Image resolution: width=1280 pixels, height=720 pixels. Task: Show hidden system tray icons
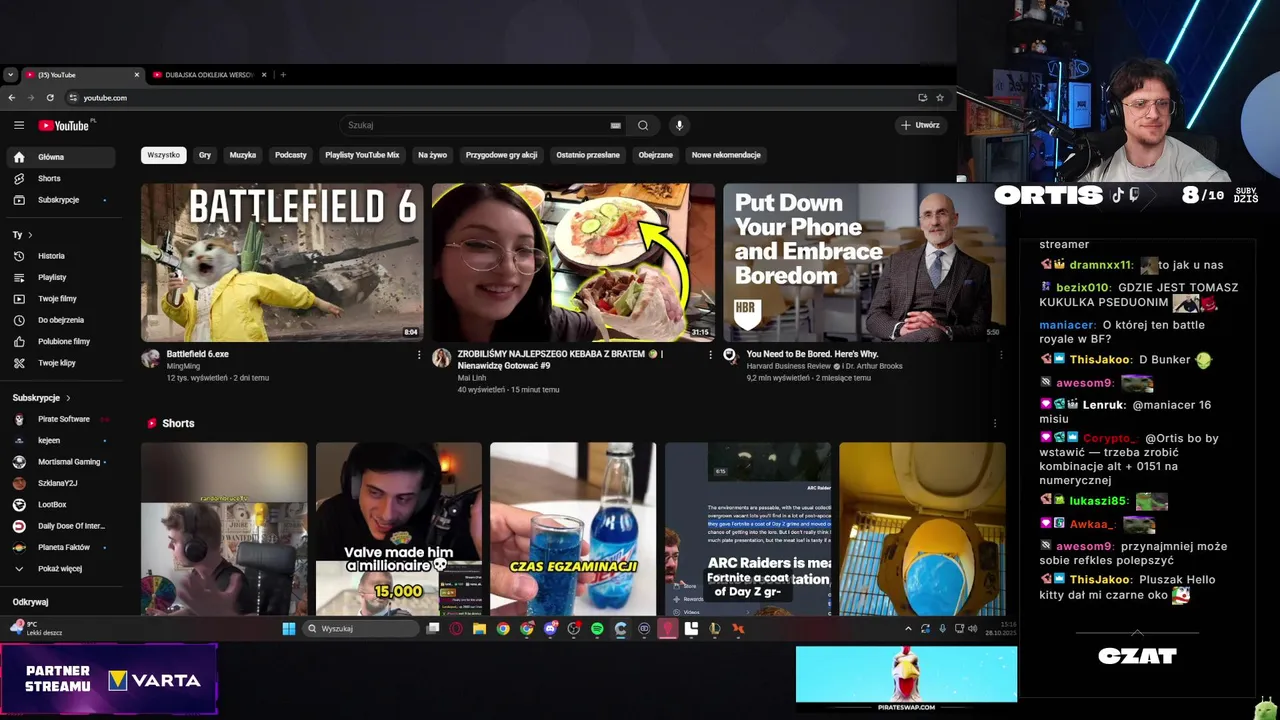pos(908,629)
